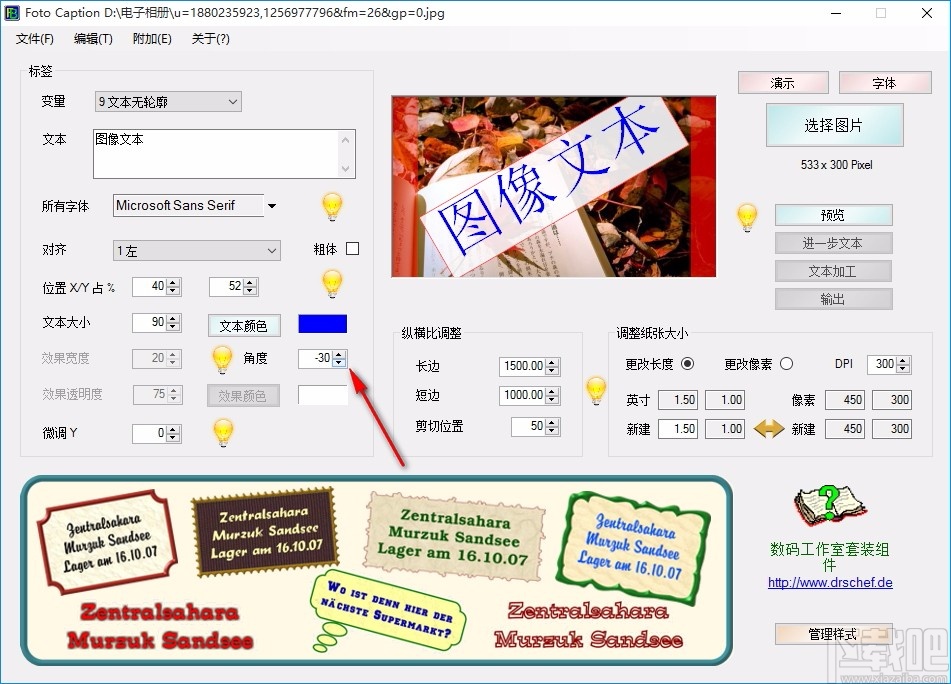Select the dark brown stamp caption style sample
Image resolution: width=951 pixels, height=684 pixels.
click(264, 532)
